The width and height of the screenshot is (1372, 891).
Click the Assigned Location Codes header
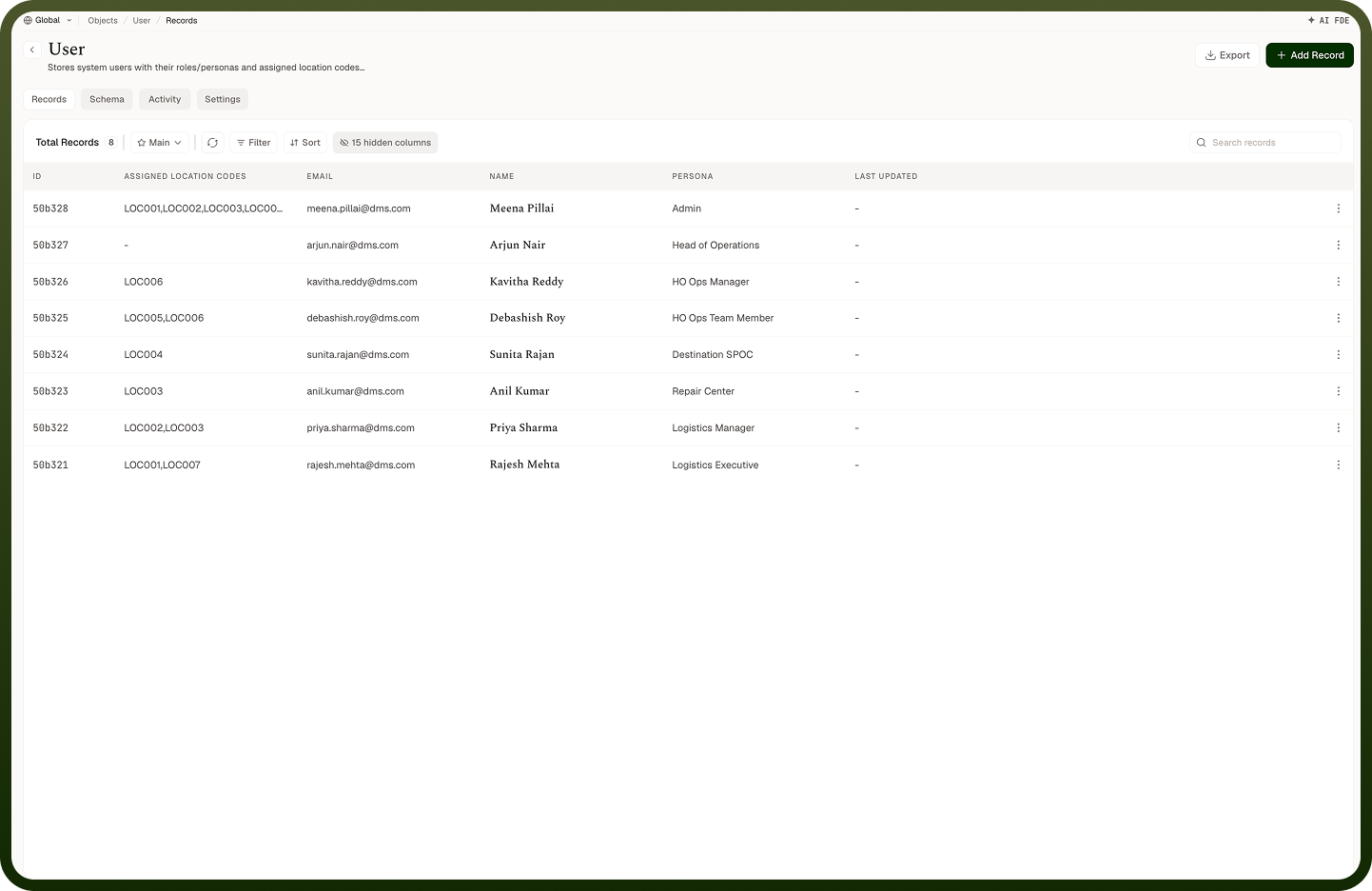[185, 176]
